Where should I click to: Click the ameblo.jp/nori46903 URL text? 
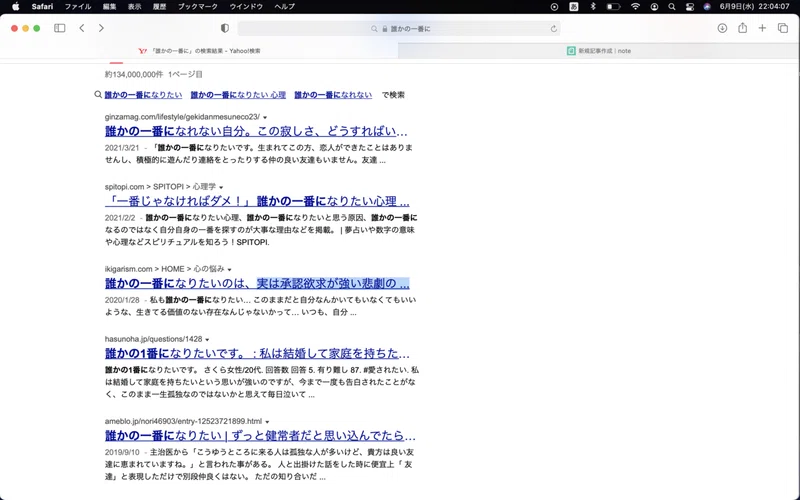click(x=184, y=421)
